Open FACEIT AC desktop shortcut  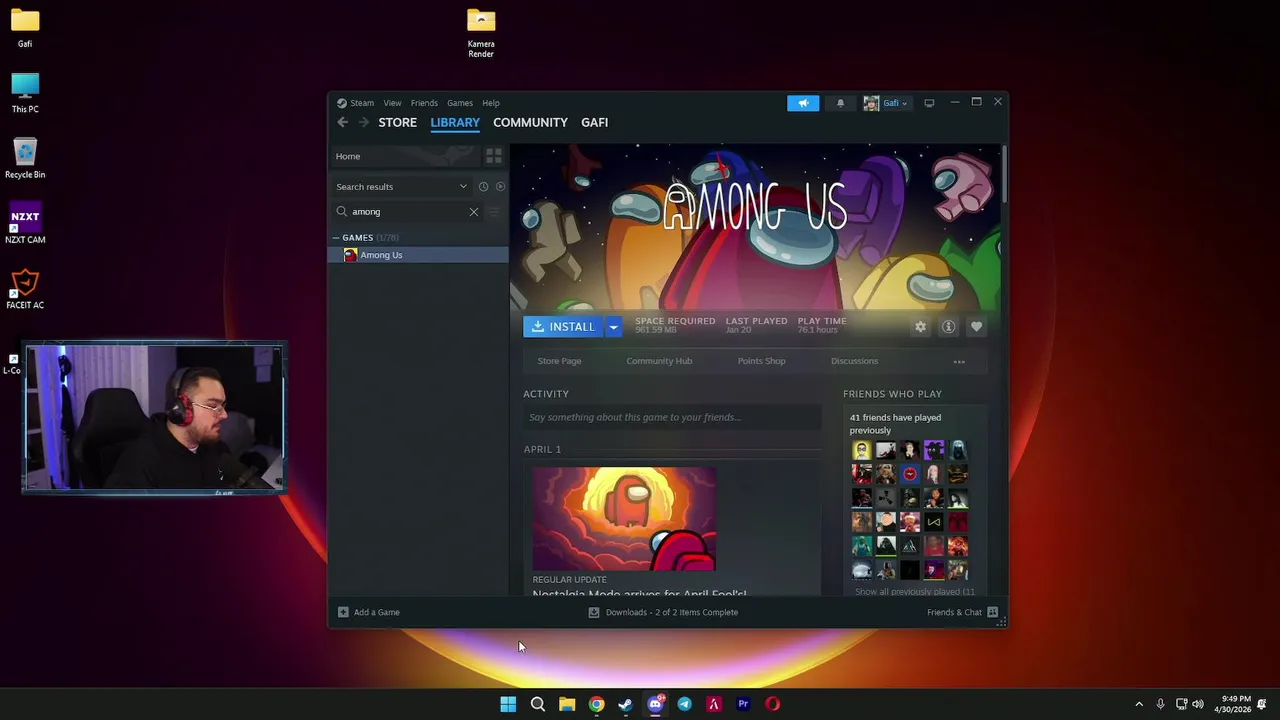click(x=25, y=290)
